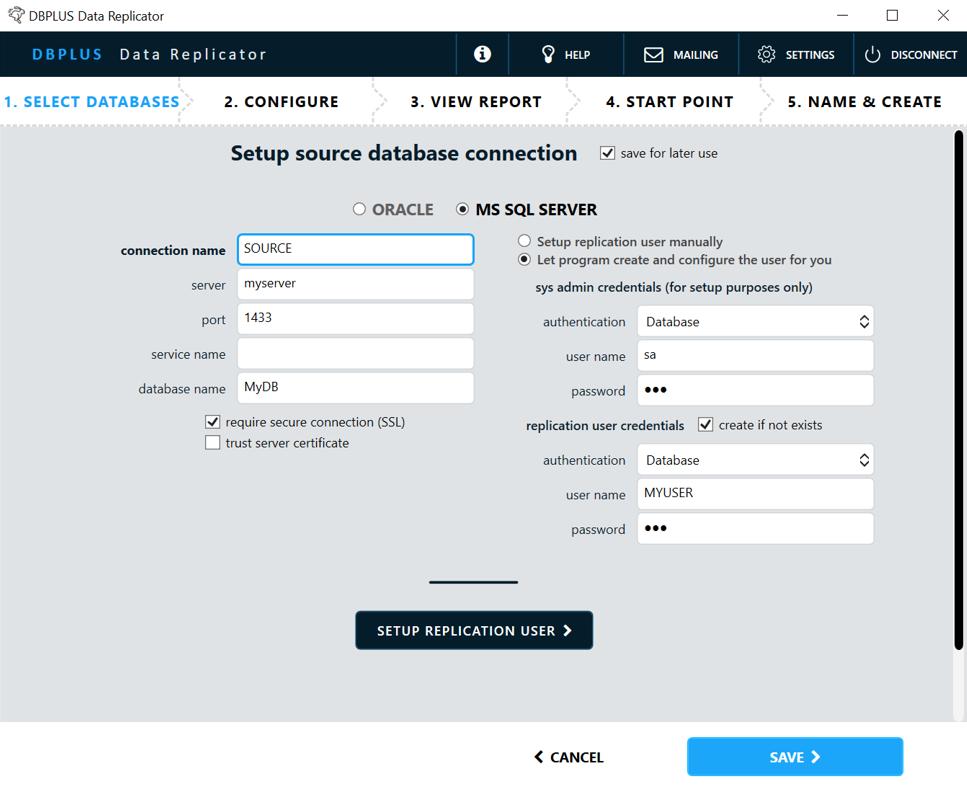Go to step 3. VIEW REPORT
Image resolution: width=967 pixels, height=791 pixels.
point(475,102)
